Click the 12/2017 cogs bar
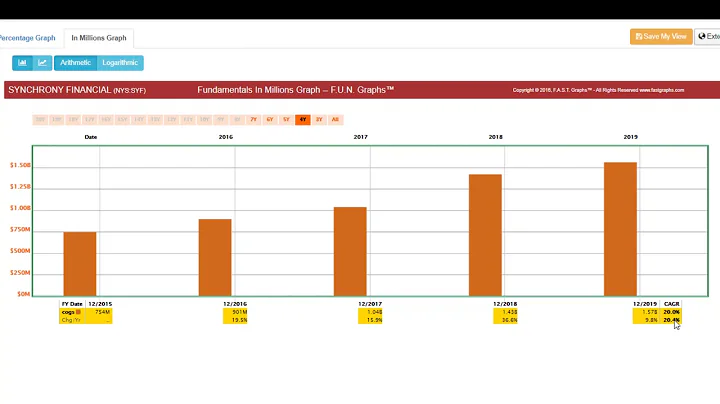The image size is (720, 404). pos(350,252)
